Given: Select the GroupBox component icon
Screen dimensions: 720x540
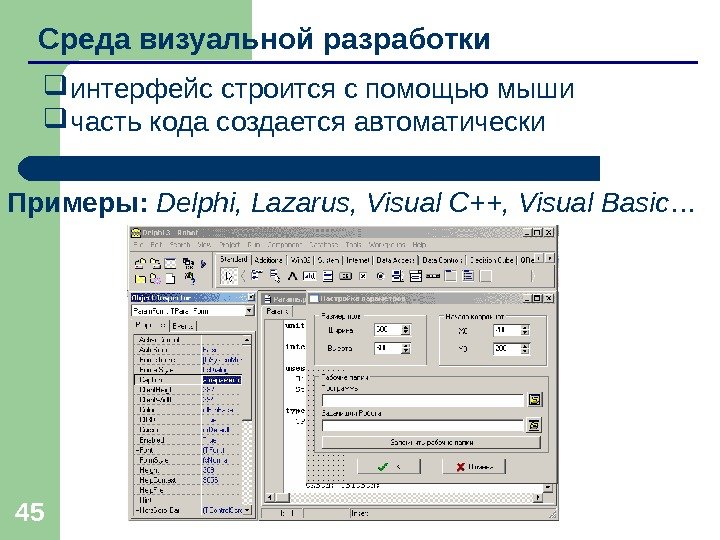Looking at the screenshot, I should click(x=451, y=276).
